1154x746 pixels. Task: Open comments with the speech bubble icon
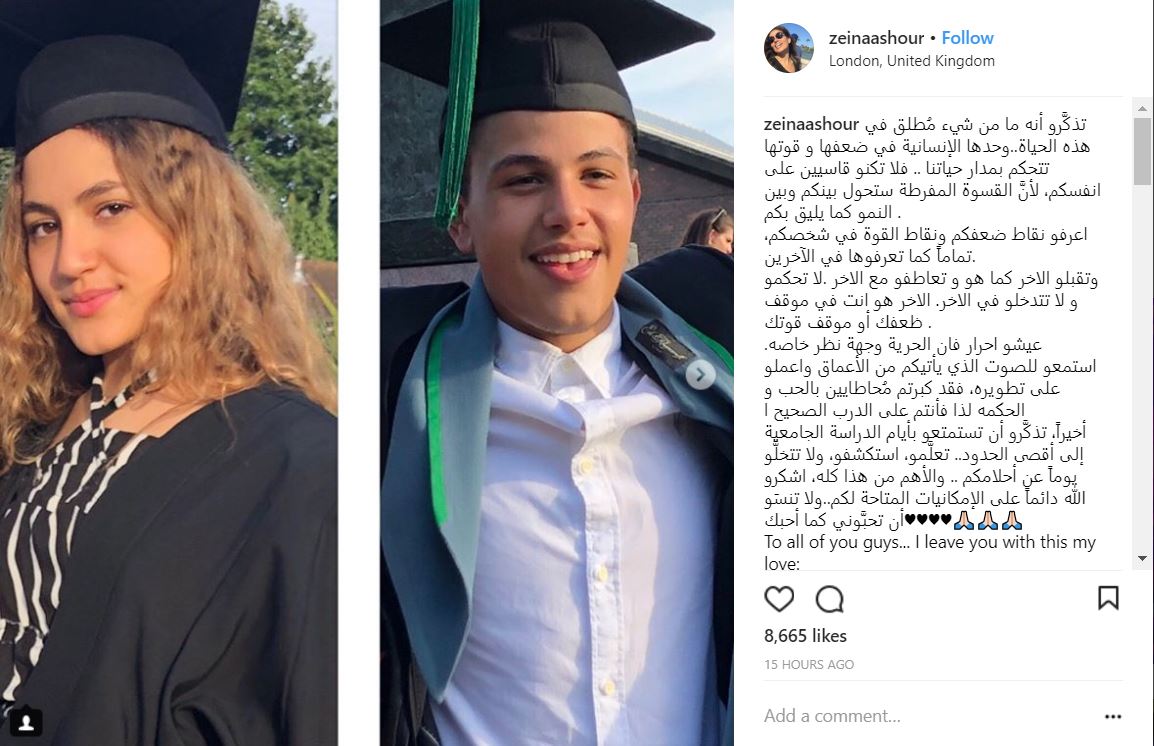(x=829, y=599)
